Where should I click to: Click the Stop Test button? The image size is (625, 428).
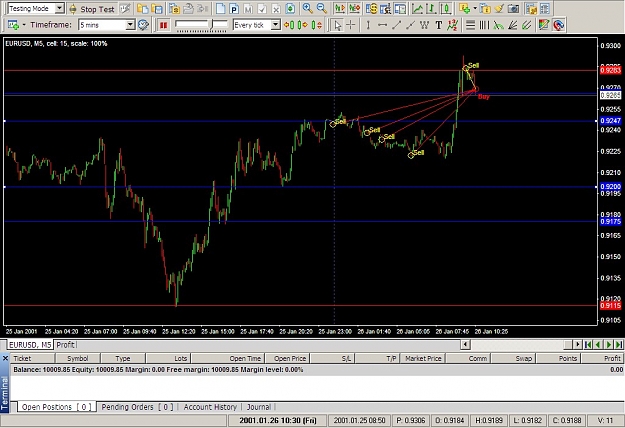(92, 9)
